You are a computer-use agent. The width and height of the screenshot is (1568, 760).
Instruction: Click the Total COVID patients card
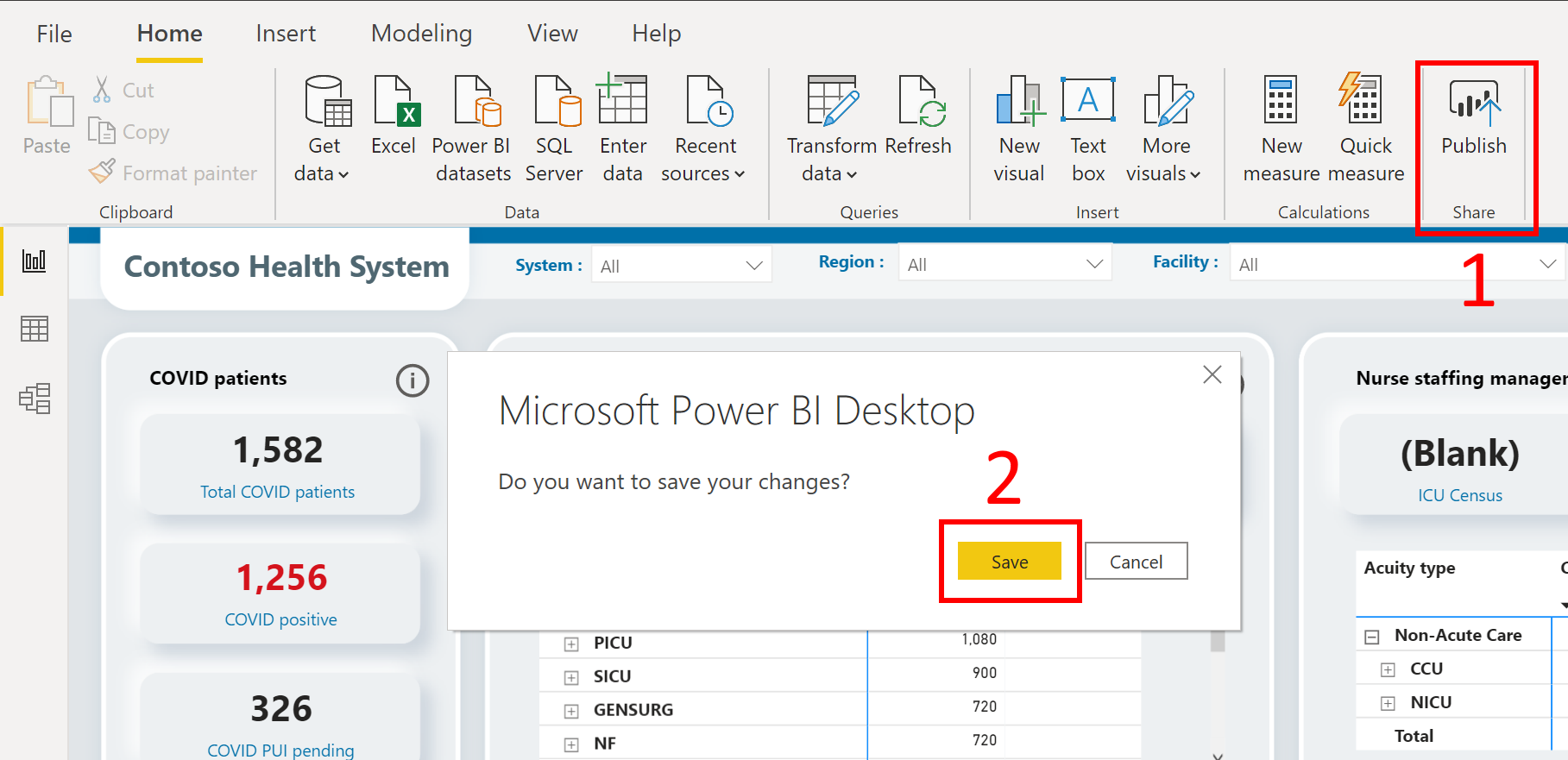coord(280,464)
